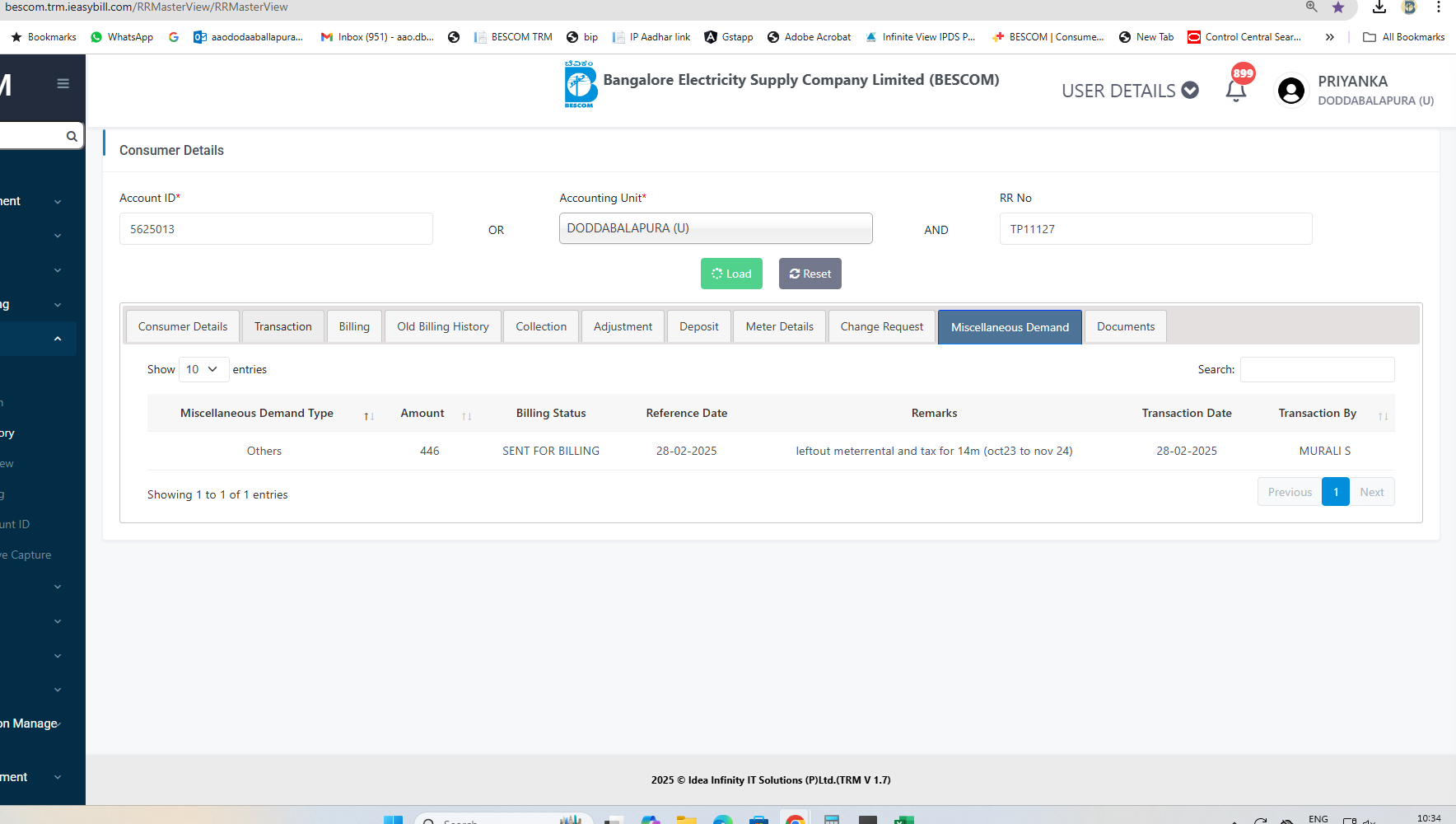1456x824 pixels.
Task: Click the 'MURALI S' transaction by cell
Action: pyautogui.click(x=1325, y=451)
